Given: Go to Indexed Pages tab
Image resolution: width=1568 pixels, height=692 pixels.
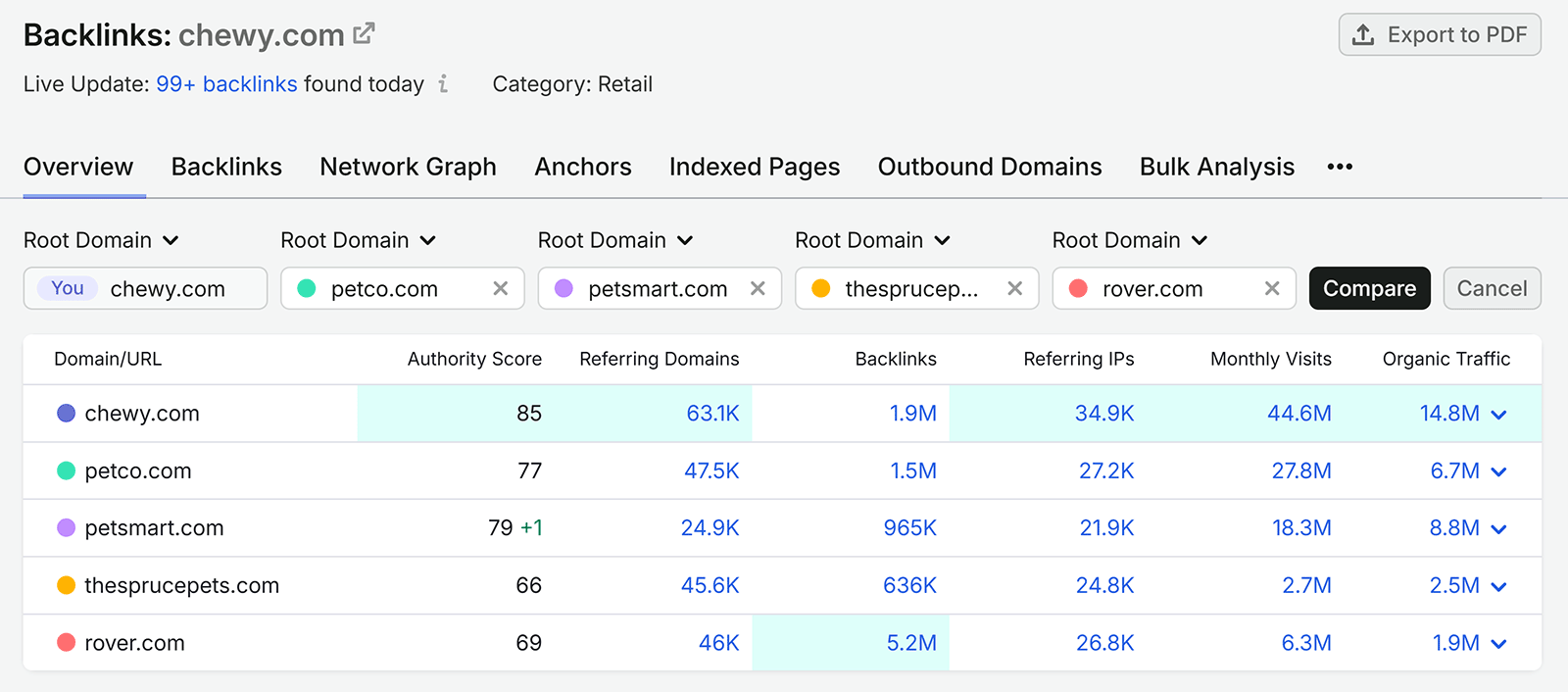Looking at the screenshot, I should coord(755,167).
